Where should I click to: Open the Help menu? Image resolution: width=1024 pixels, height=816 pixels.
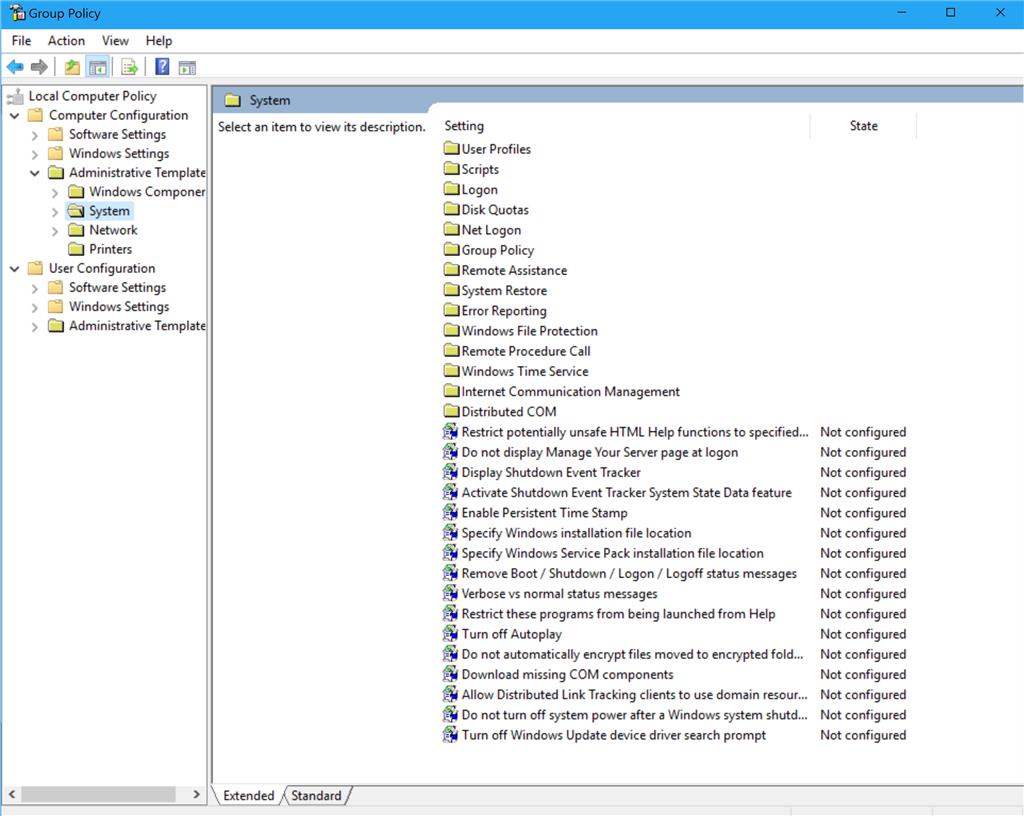tap(159, 40)
